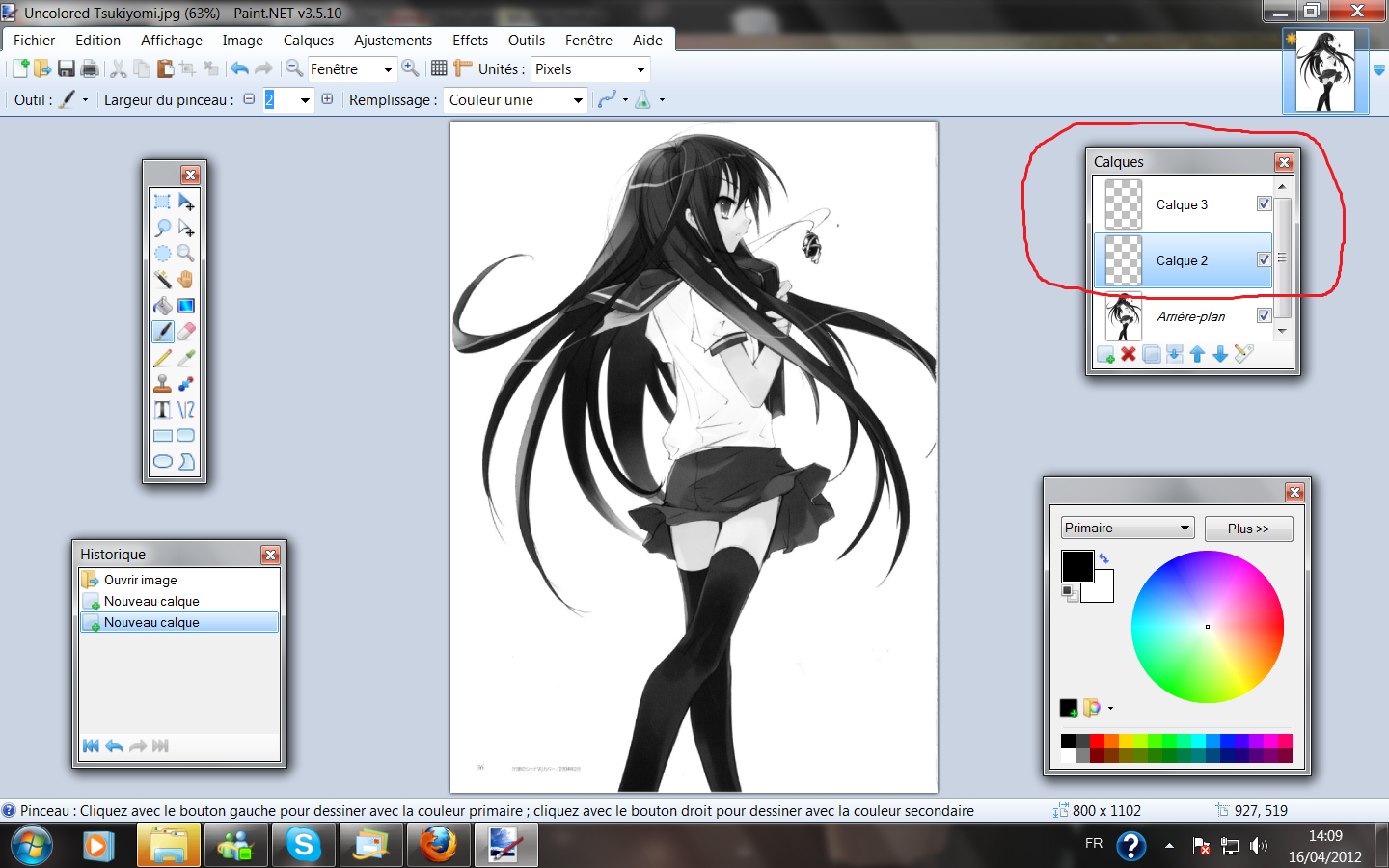The image size is (1389, 868).
Task: Duplicate the layer in Calques panel
Action: [x=1151, y=355]
